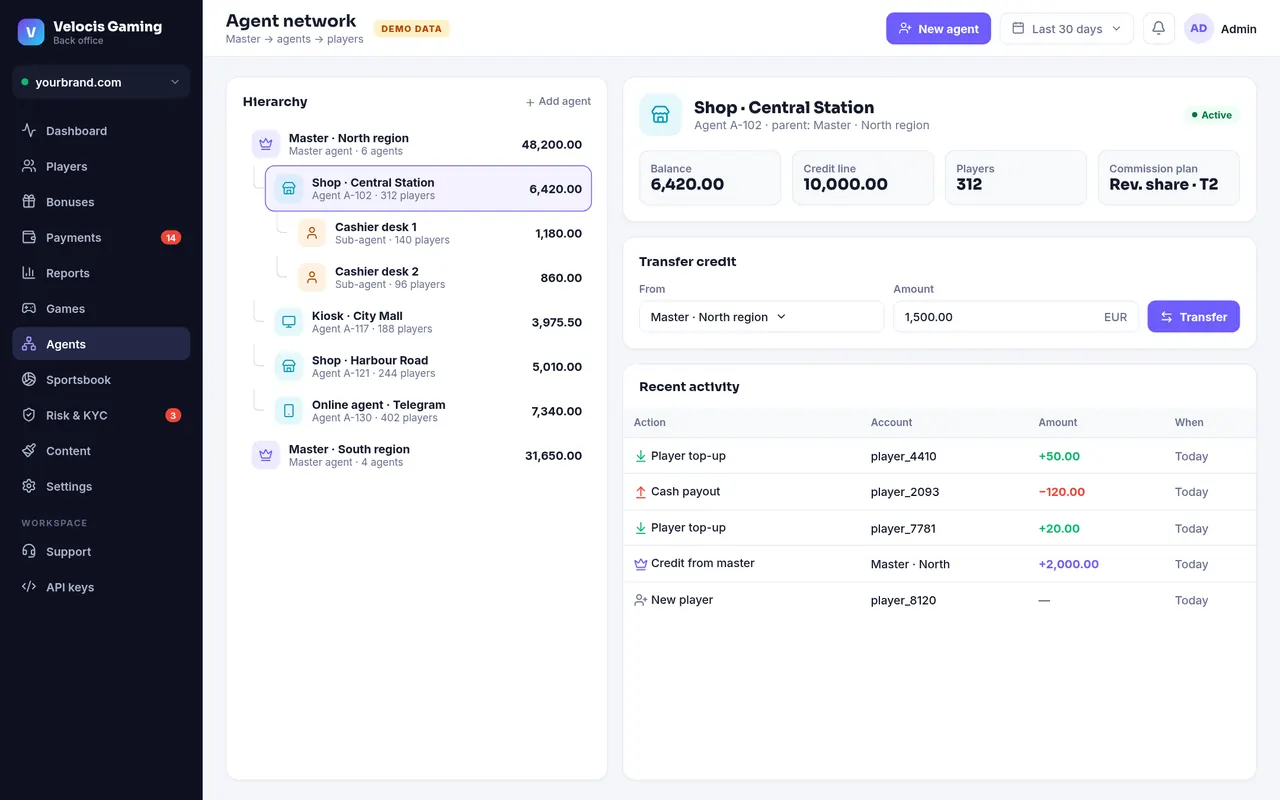Click player_4410 in recent activity
This screenshot has height=800, width=1280.
[904, 456]
